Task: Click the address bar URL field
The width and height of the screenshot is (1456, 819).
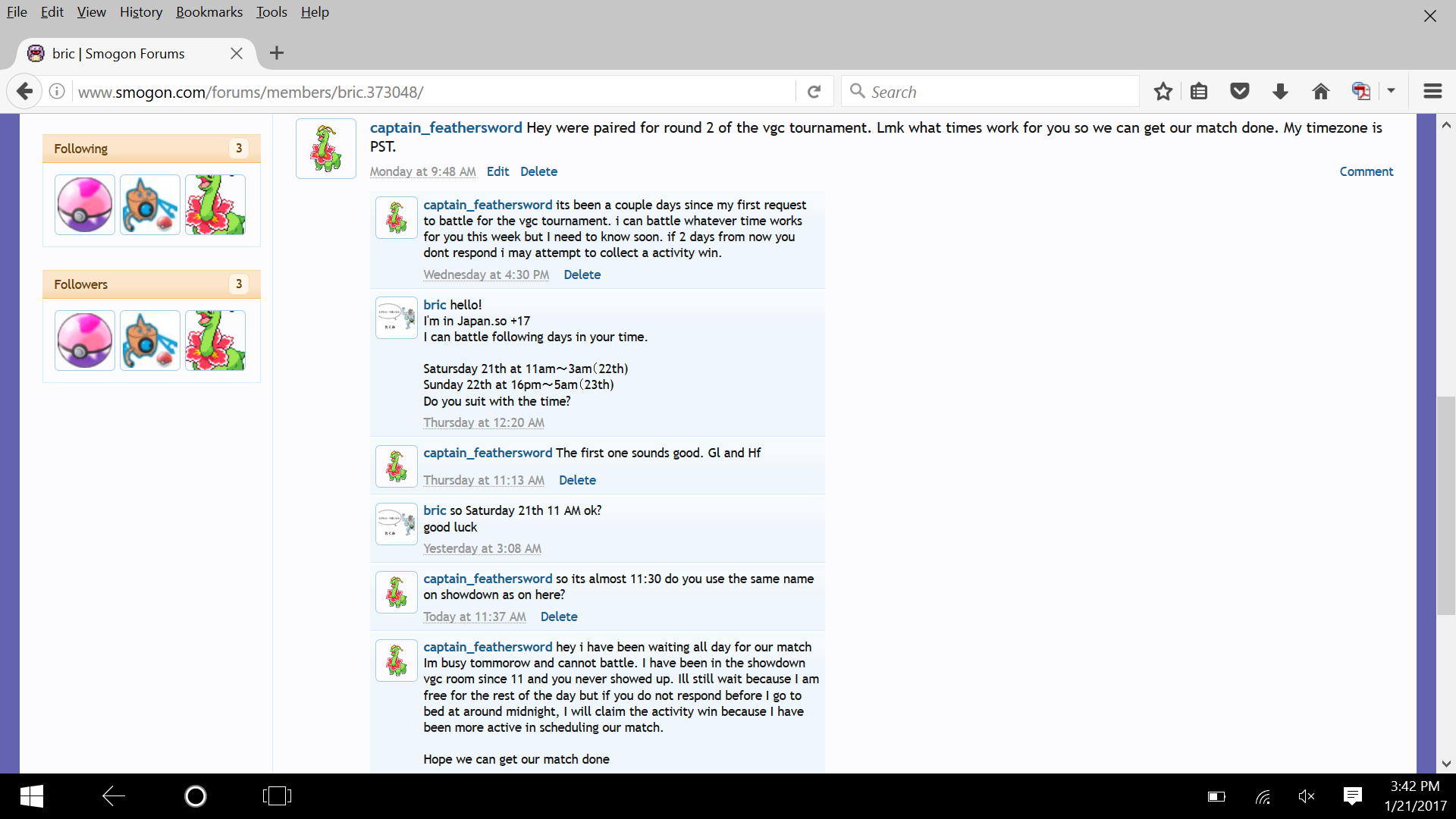Action: [432, 92]
